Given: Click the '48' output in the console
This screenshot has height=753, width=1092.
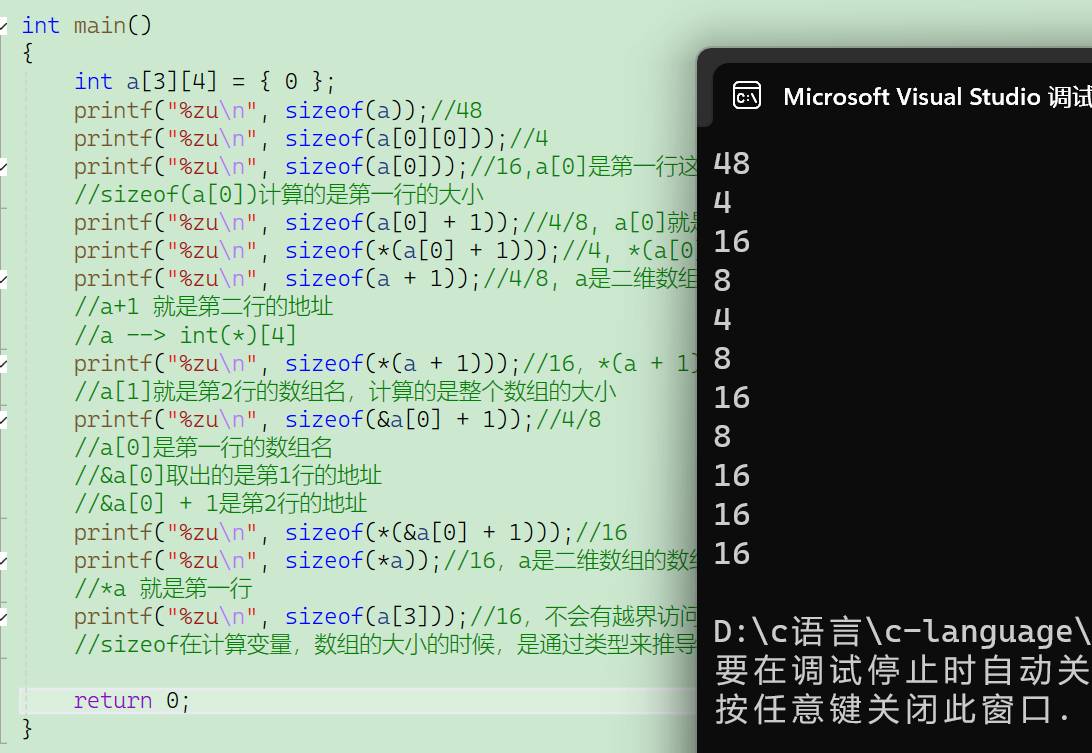Looking at the screenshot, I should (731, 164).
